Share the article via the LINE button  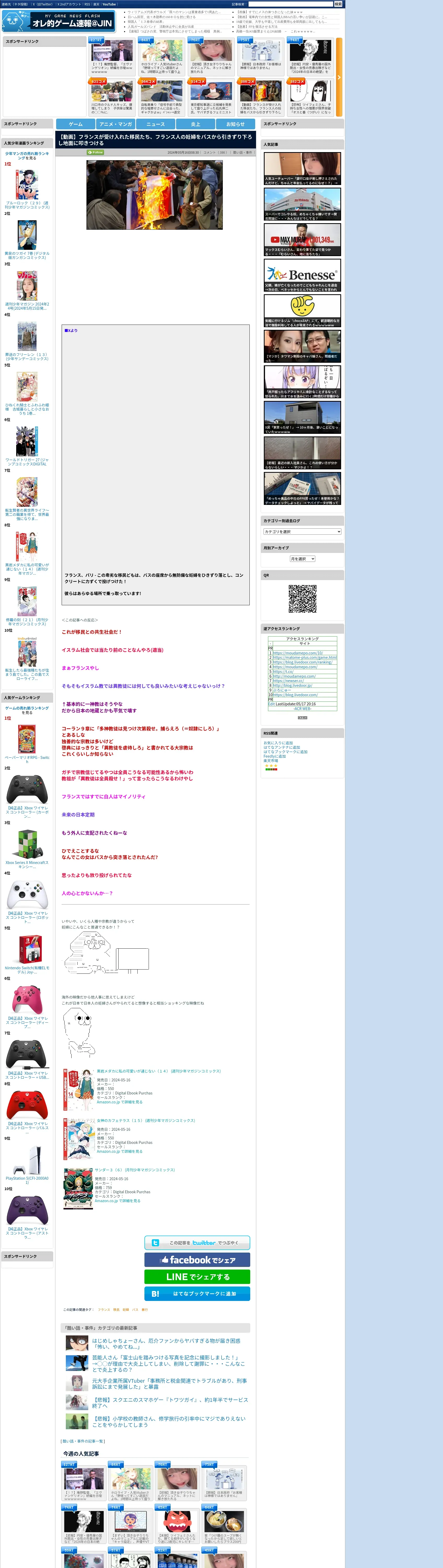197,1277
